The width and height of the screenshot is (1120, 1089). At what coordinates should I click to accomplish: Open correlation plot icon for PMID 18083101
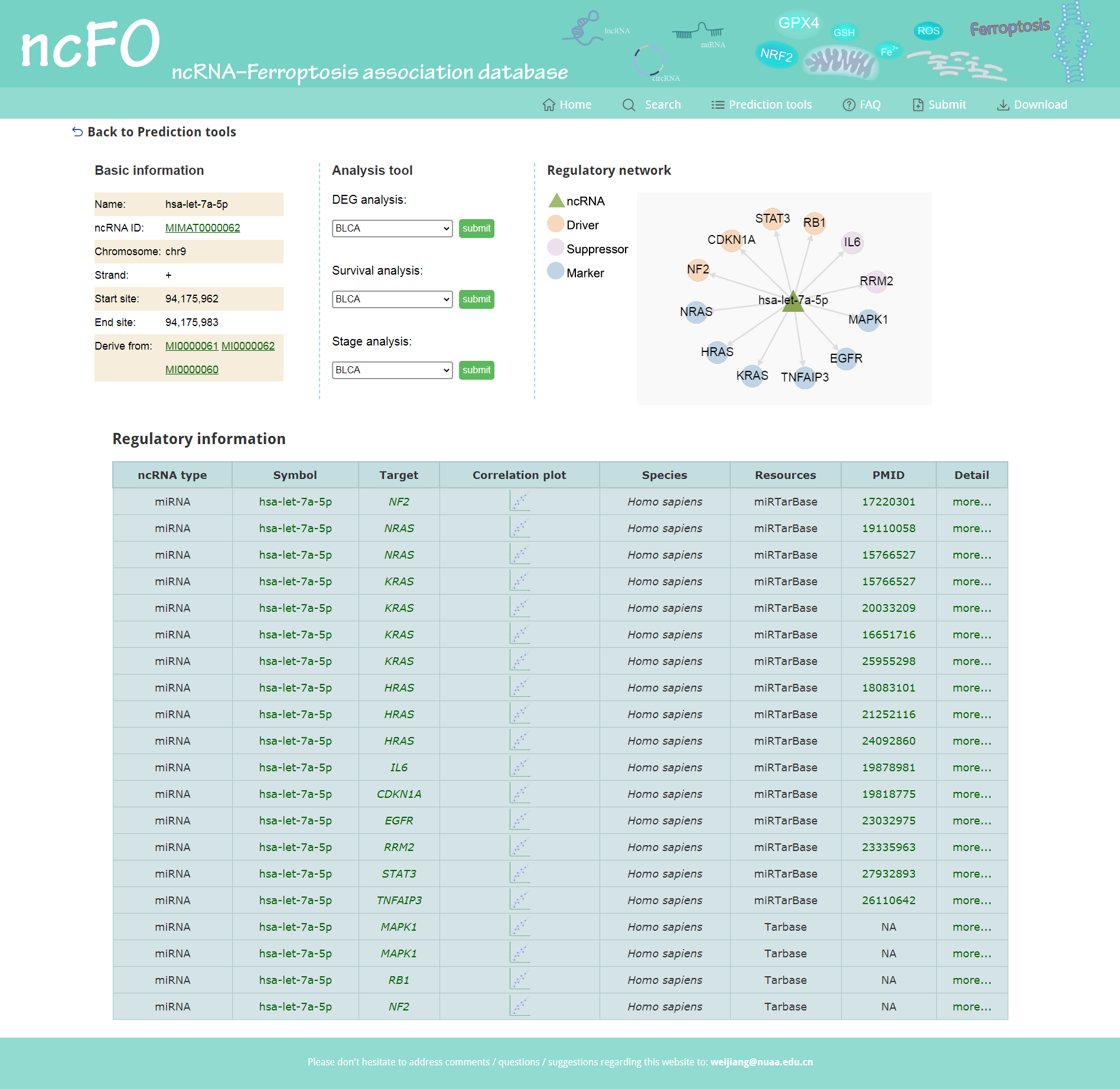click(520, 687)
